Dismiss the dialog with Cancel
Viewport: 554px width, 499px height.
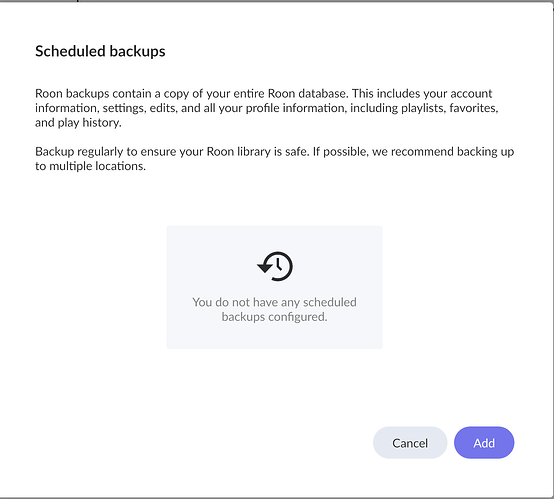point(410,442)
